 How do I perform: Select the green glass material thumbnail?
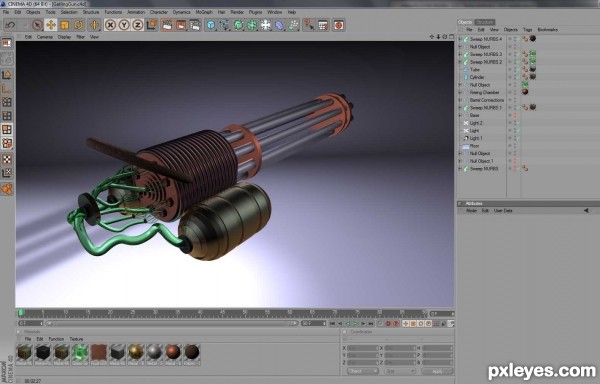pyautogui.click(x=80, y=352)
